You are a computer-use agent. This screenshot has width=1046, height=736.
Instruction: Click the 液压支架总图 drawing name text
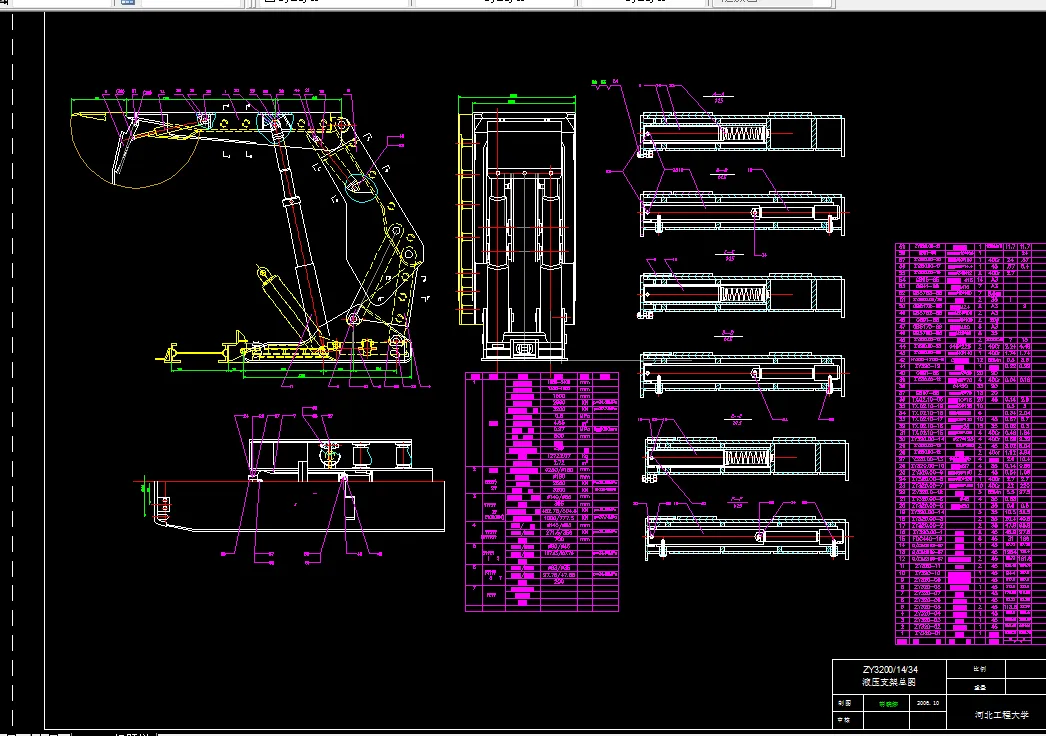(889, 683)
